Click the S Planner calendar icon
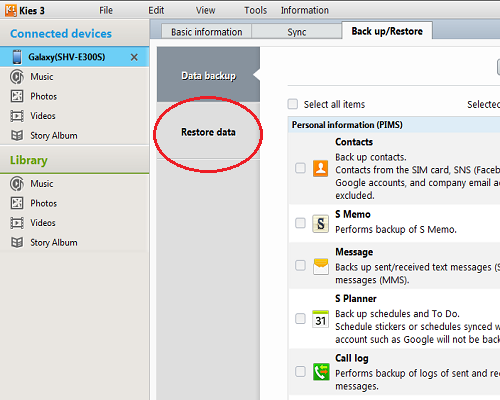The width and height of the screenshot is (500, 400). click(x=320, y=319)
